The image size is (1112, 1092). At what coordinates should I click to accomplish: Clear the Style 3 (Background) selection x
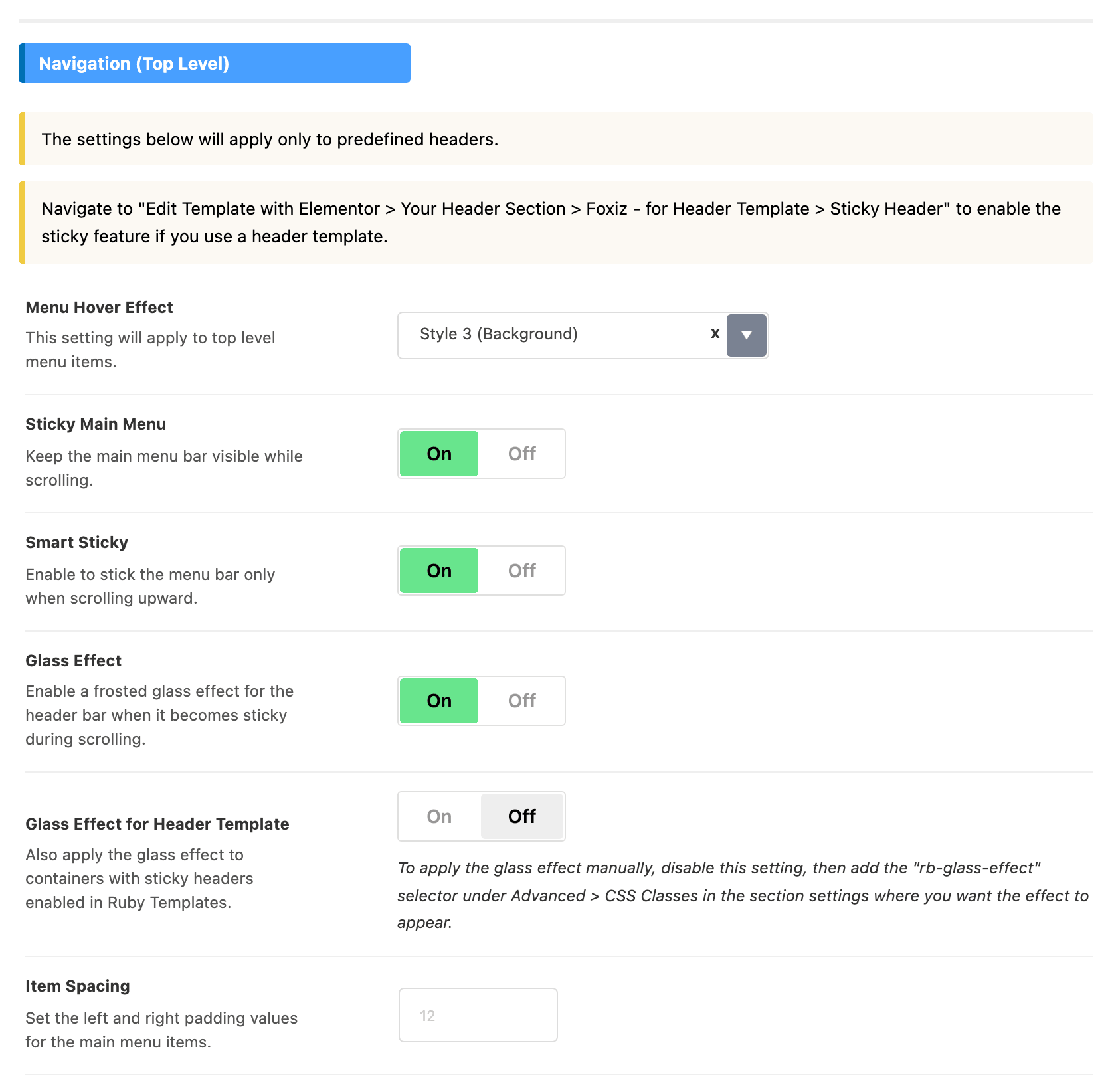[715, 334]
